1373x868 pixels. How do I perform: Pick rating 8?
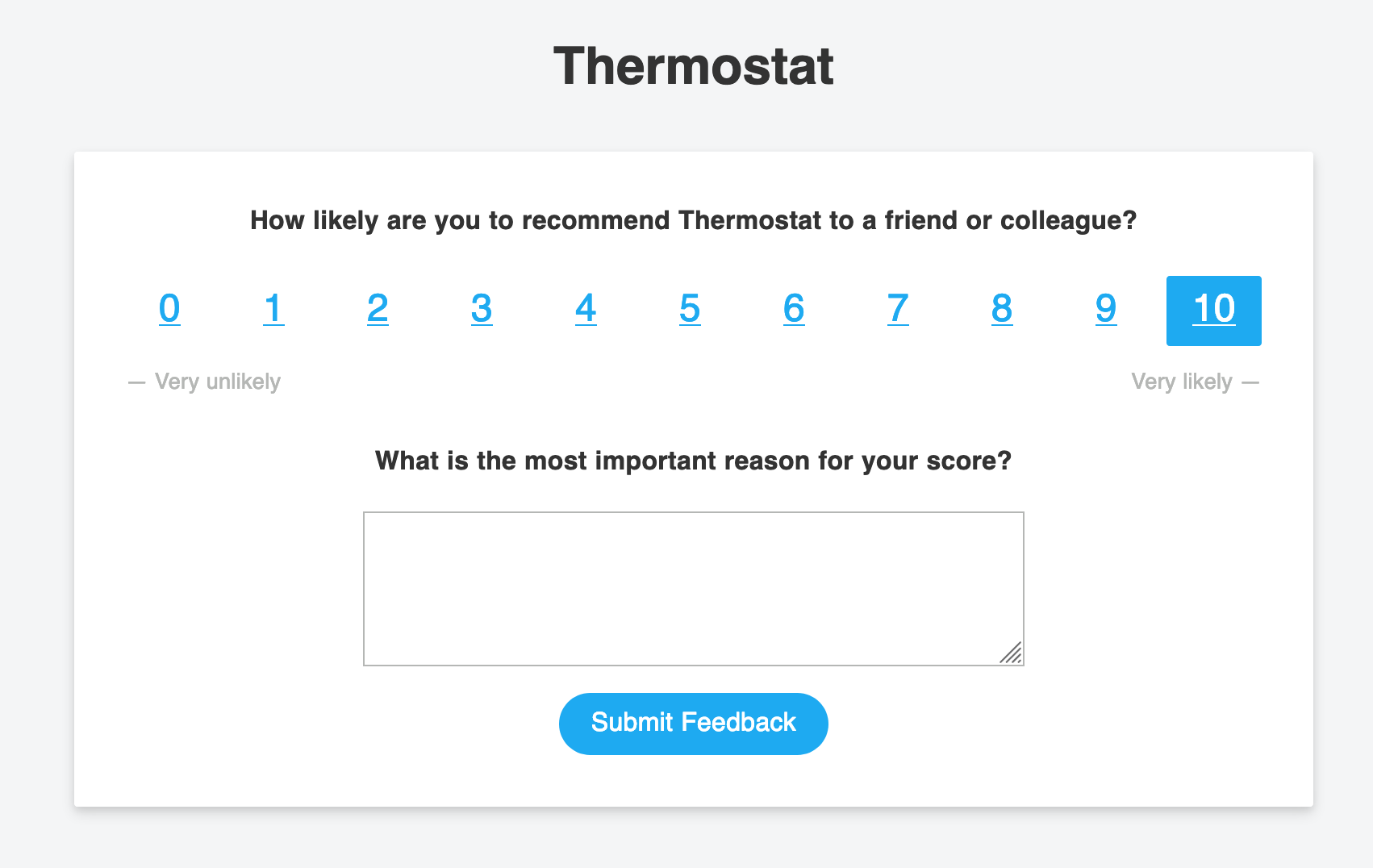pos(1002,310)
